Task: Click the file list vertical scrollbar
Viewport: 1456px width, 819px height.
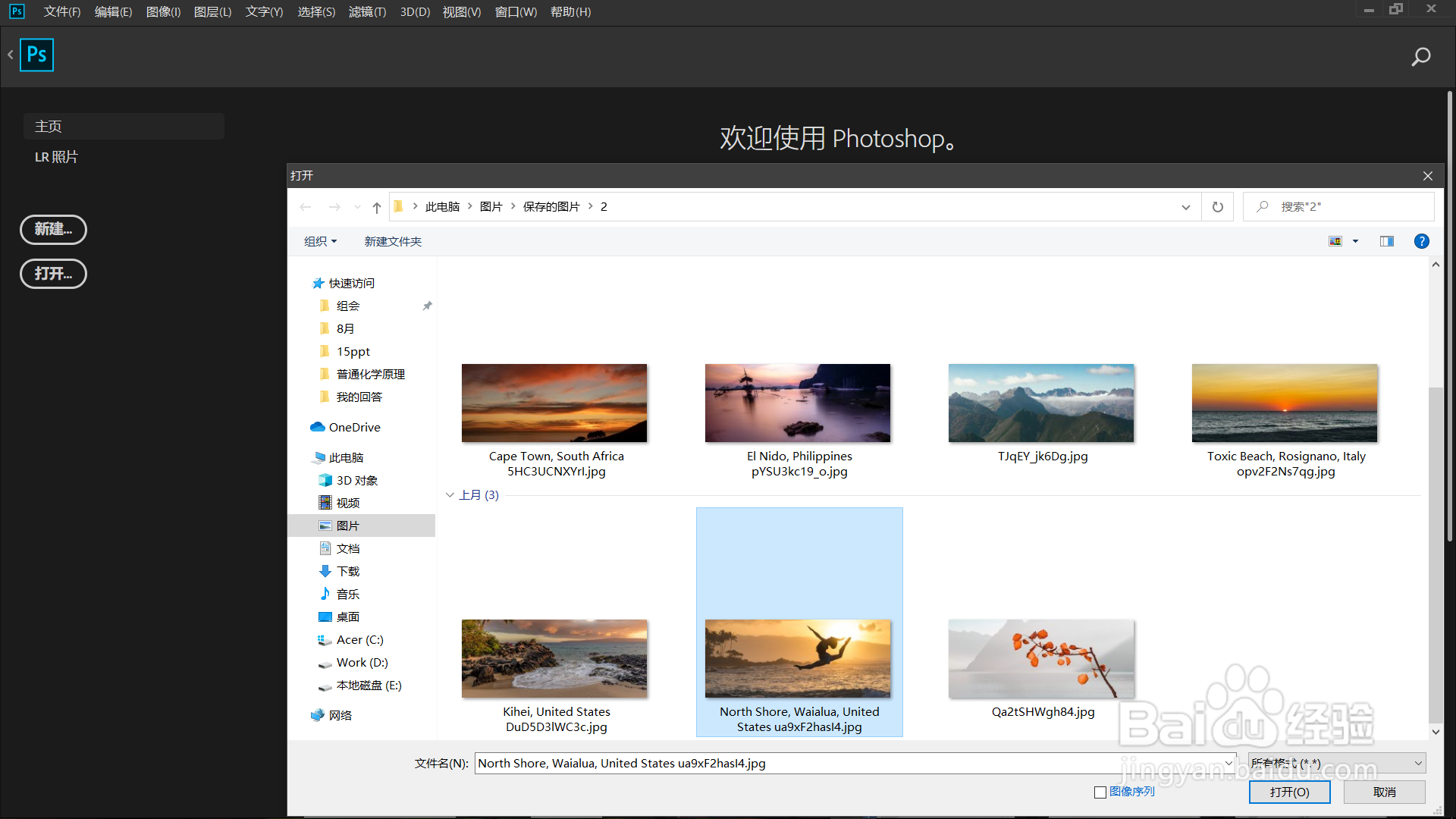Action: point(1435,554)
